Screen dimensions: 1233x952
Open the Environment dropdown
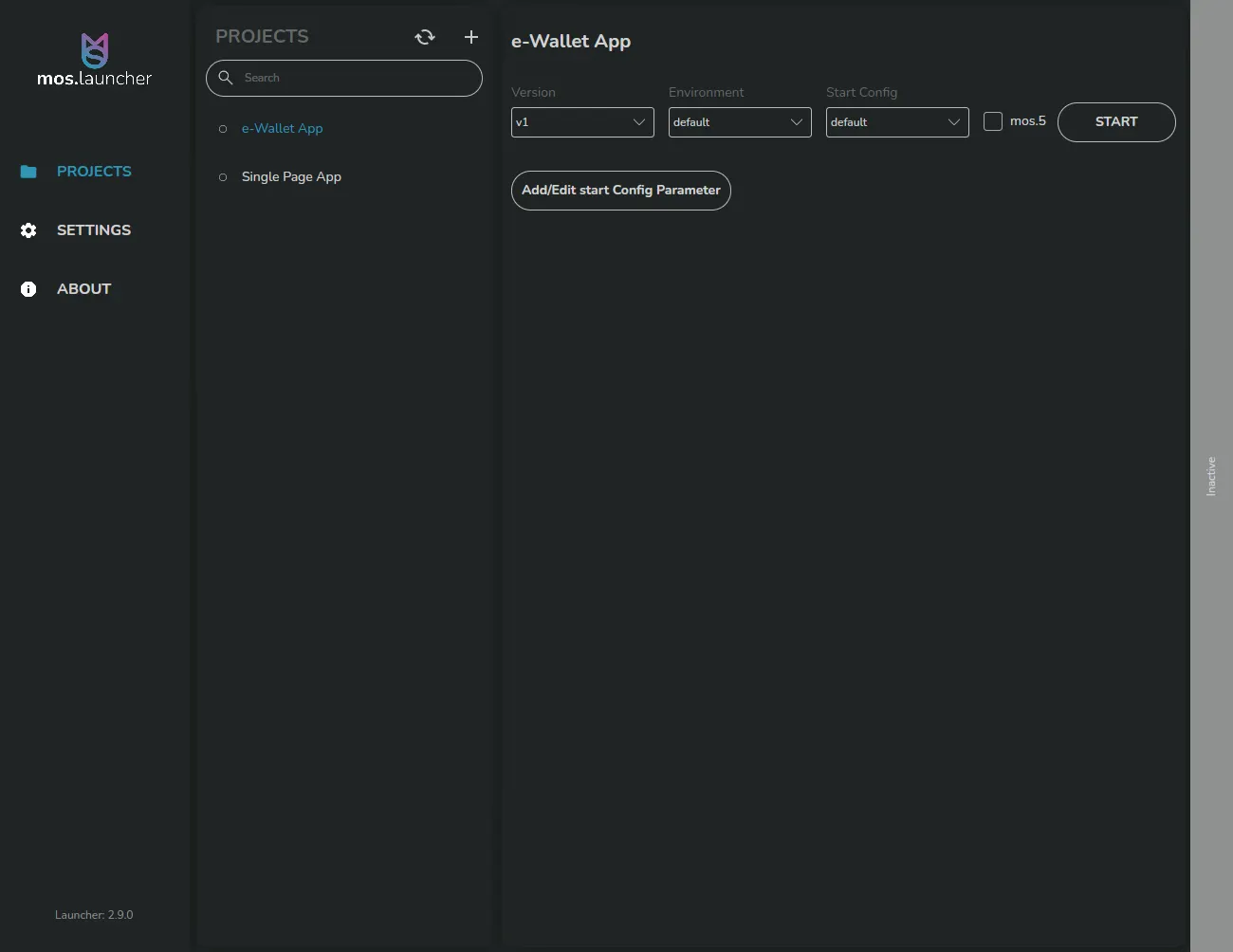click(x=740, y=122)
